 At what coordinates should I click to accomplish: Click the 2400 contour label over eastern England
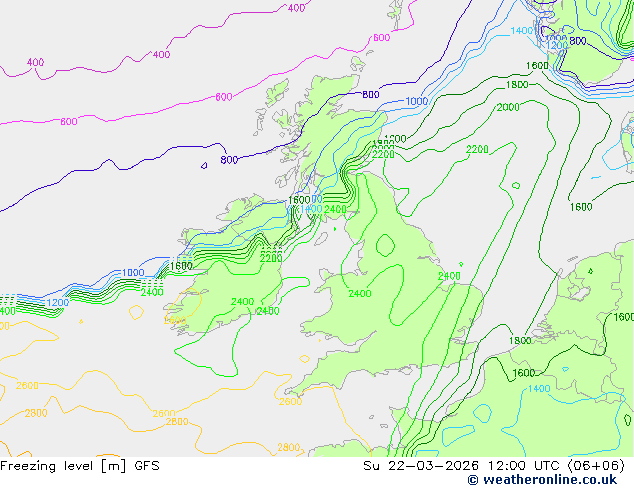point(449,276)
